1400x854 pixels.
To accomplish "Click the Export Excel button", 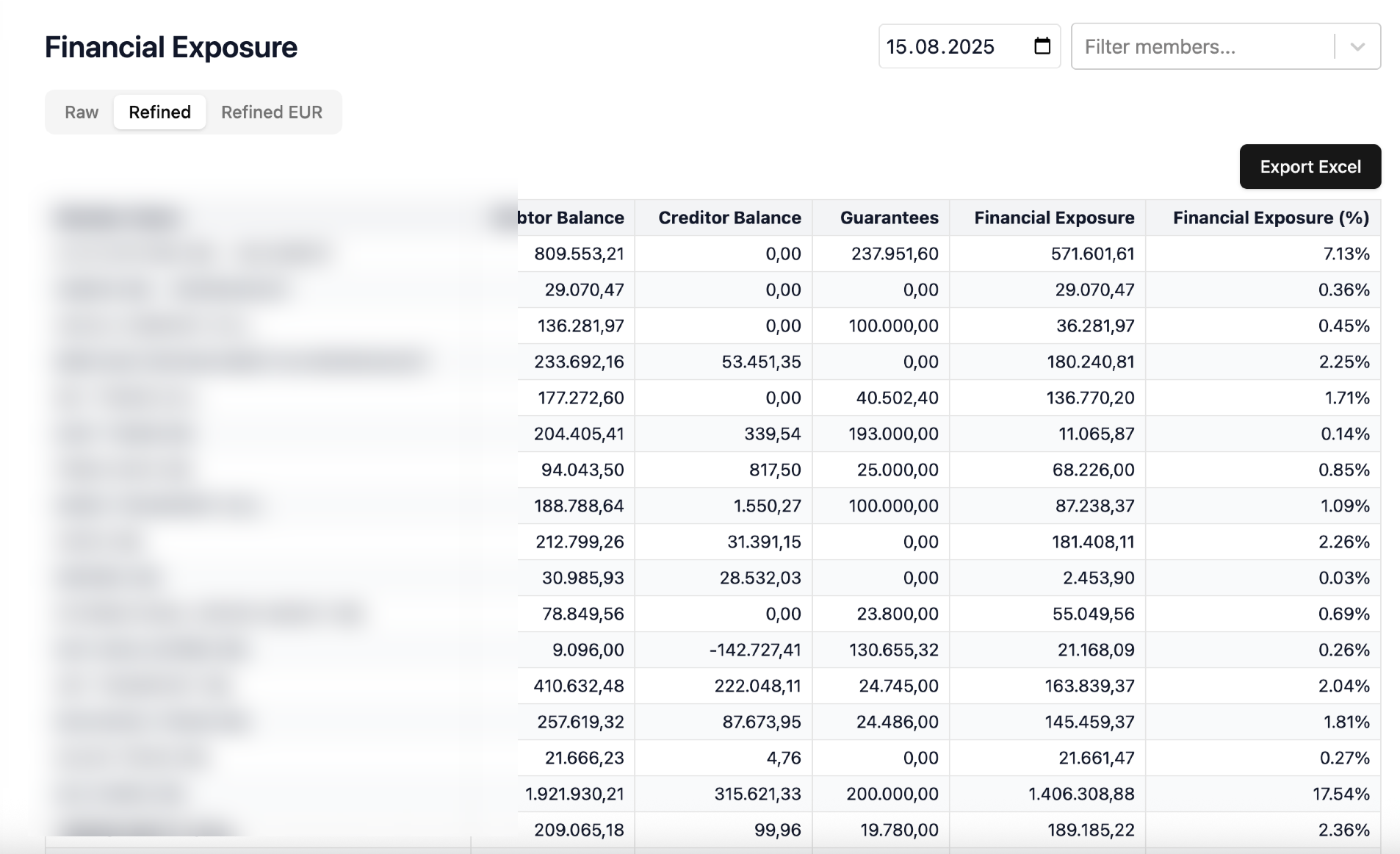I will coord(1309,166).
